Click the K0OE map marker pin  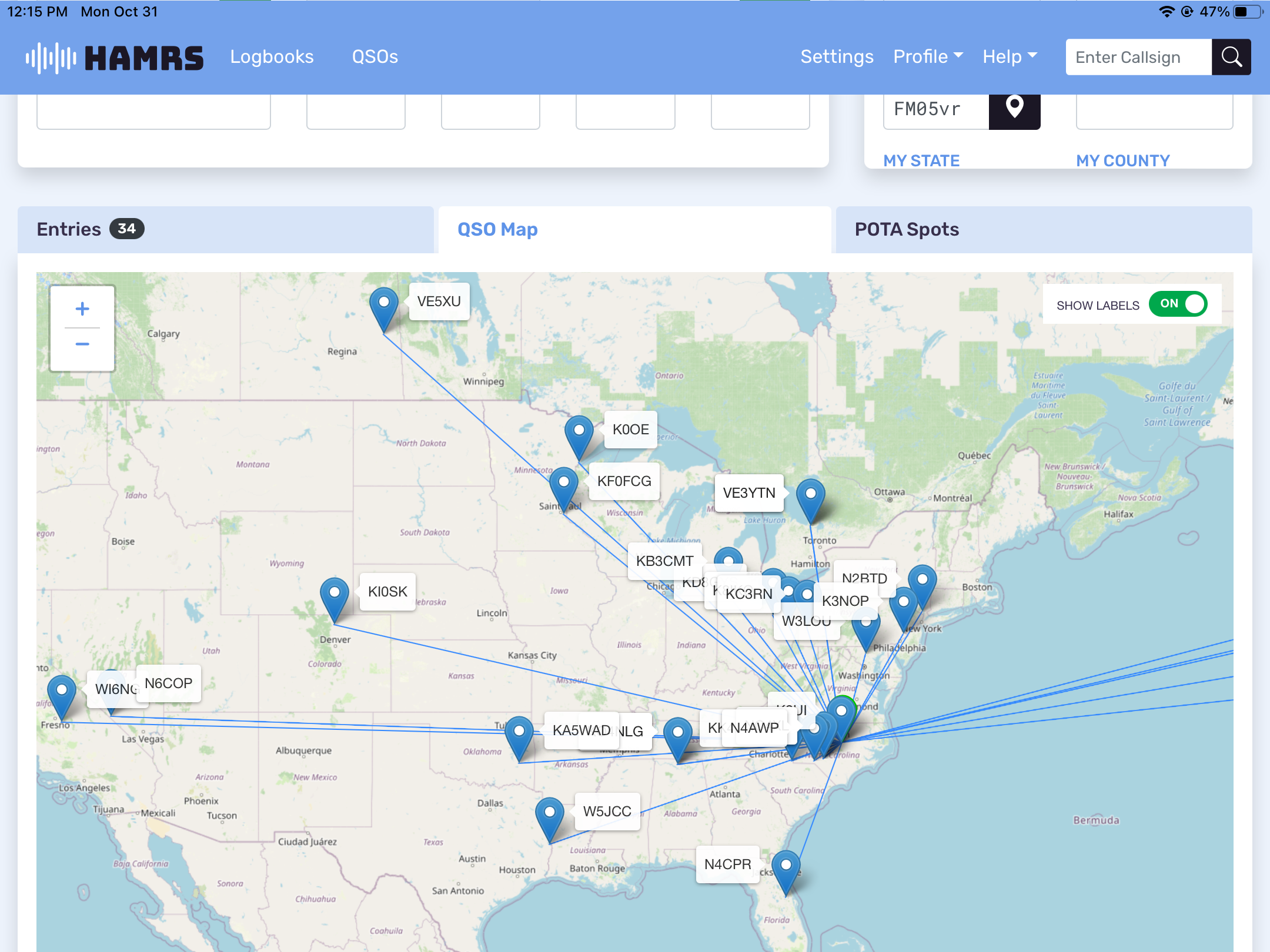point(579,438)
